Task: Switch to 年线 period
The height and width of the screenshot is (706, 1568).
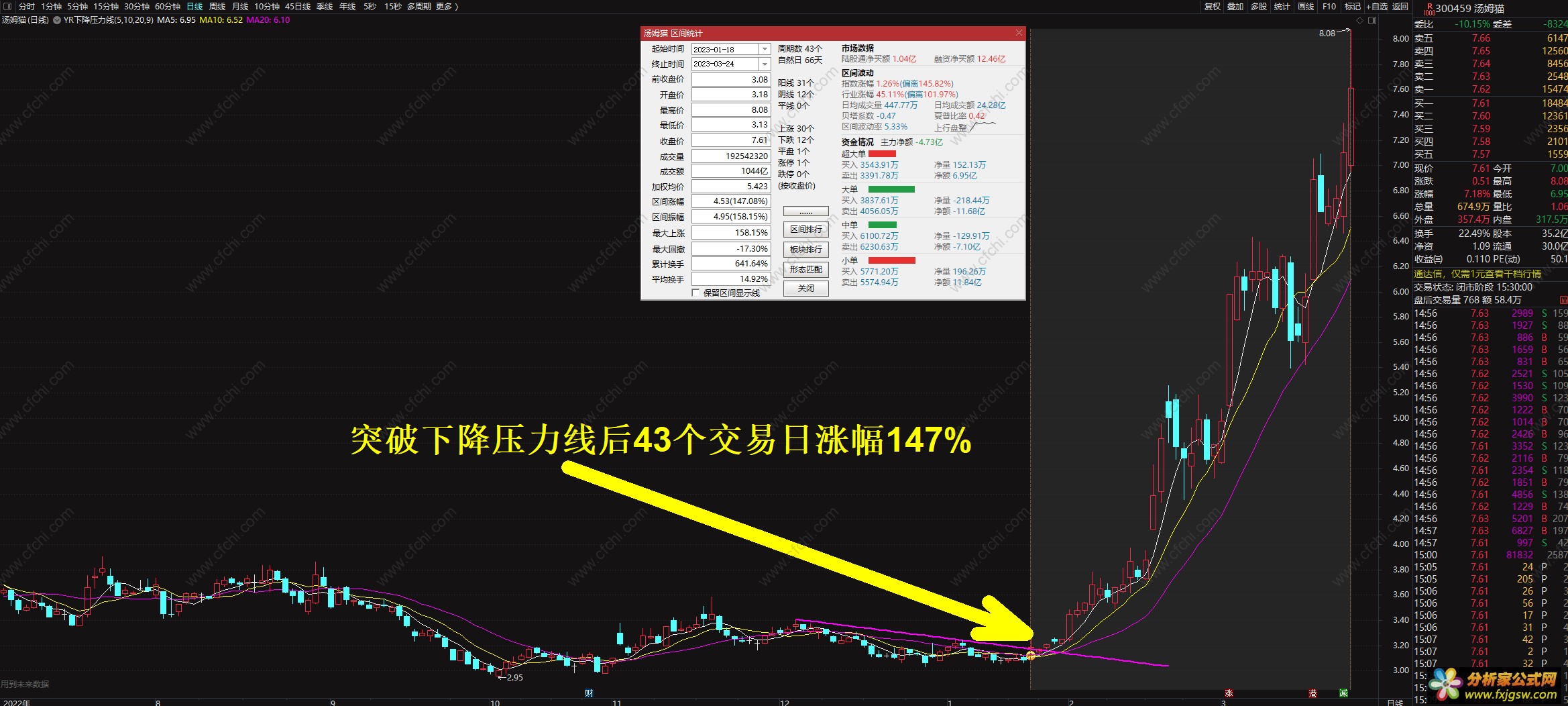Action: point(347,6)
